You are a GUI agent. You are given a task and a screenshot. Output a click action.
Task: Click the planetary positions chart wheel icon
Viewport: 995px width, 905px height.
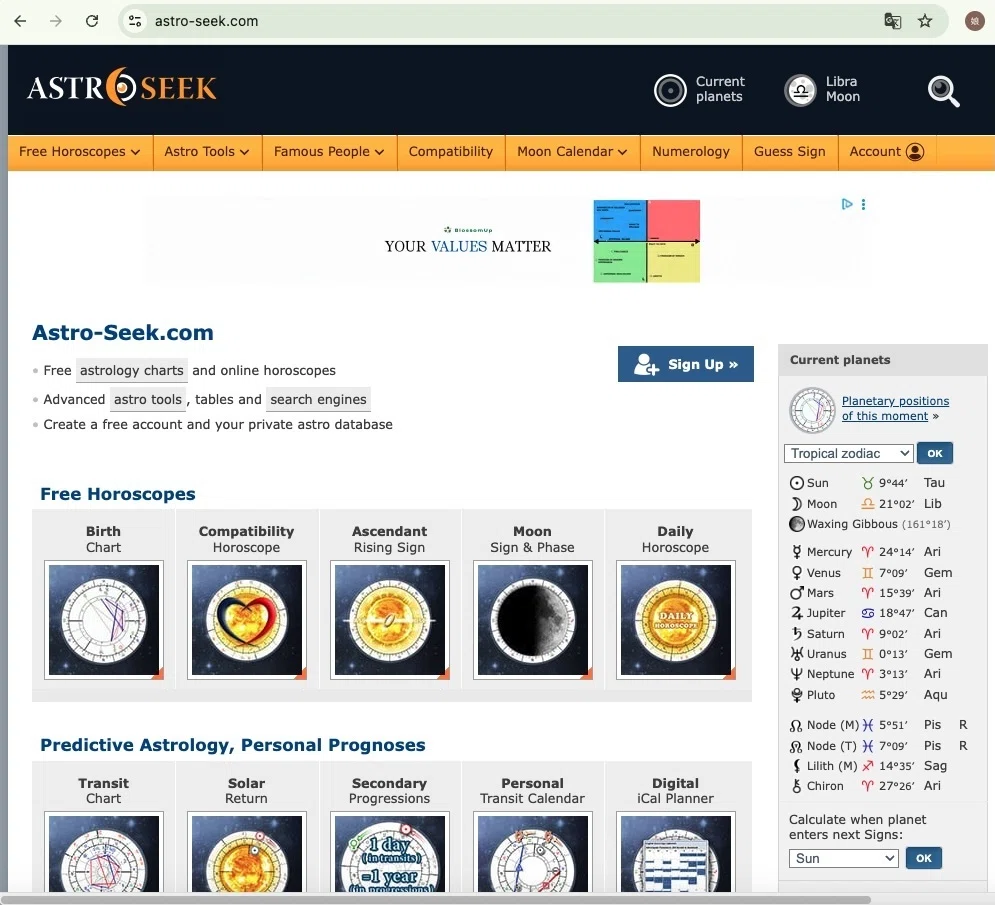point(812,410)
